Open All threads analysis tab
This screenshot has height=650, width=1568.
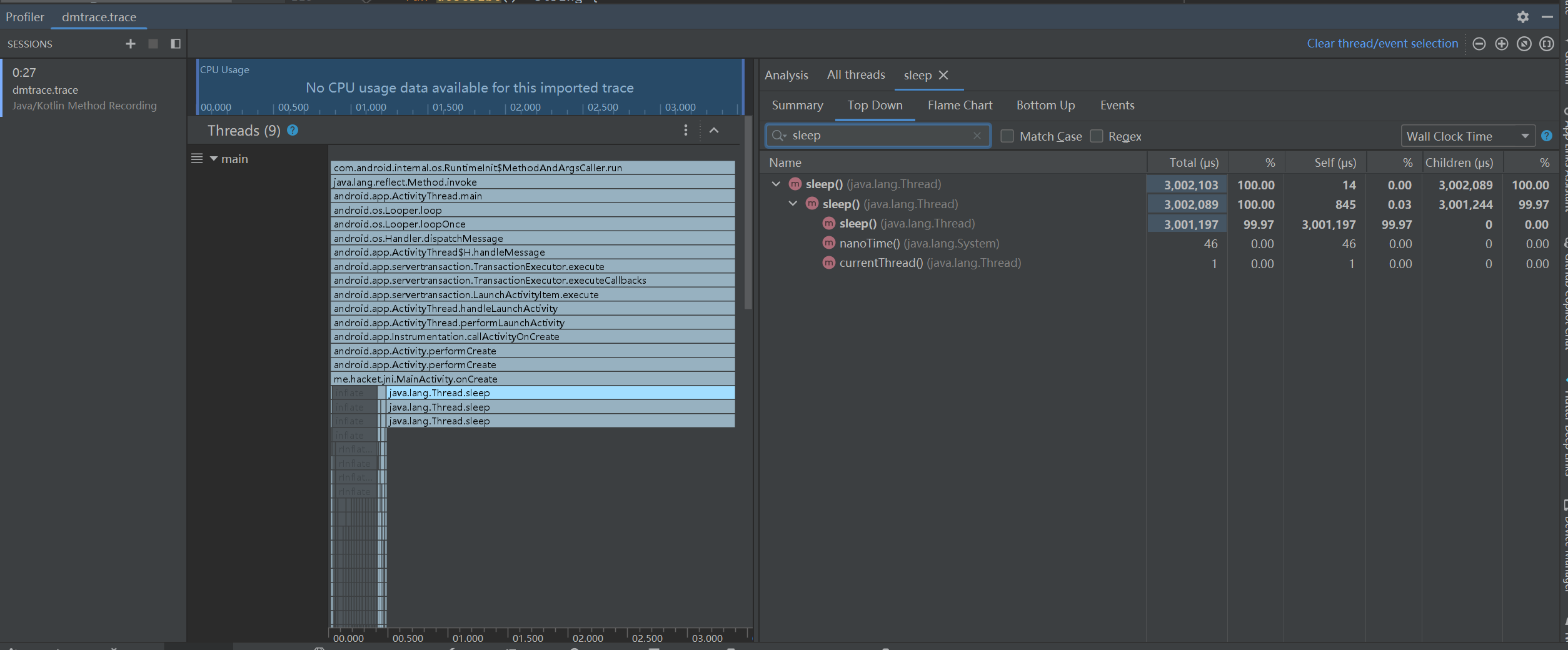pos(856,75)
